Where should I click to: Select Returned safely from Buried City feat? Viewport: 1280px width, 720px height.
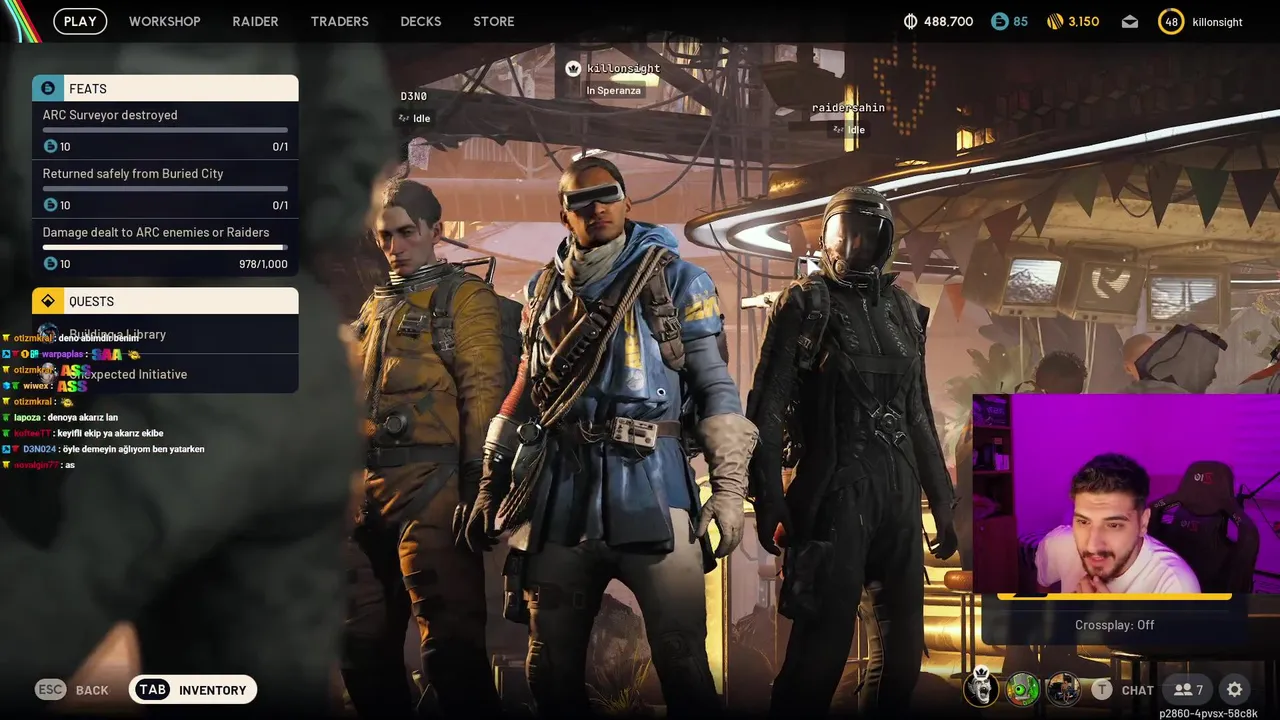[x=165, y=189]
